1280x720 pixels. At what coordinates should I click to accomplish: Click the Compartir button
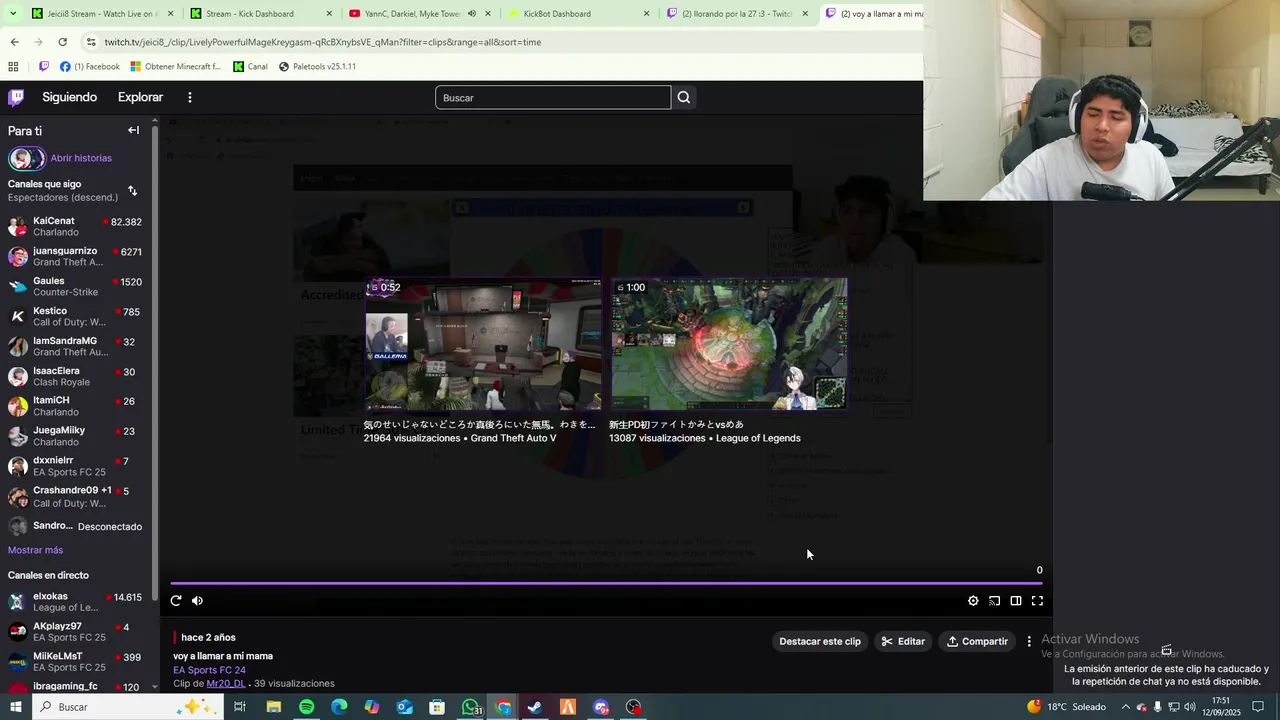point(977,641)
